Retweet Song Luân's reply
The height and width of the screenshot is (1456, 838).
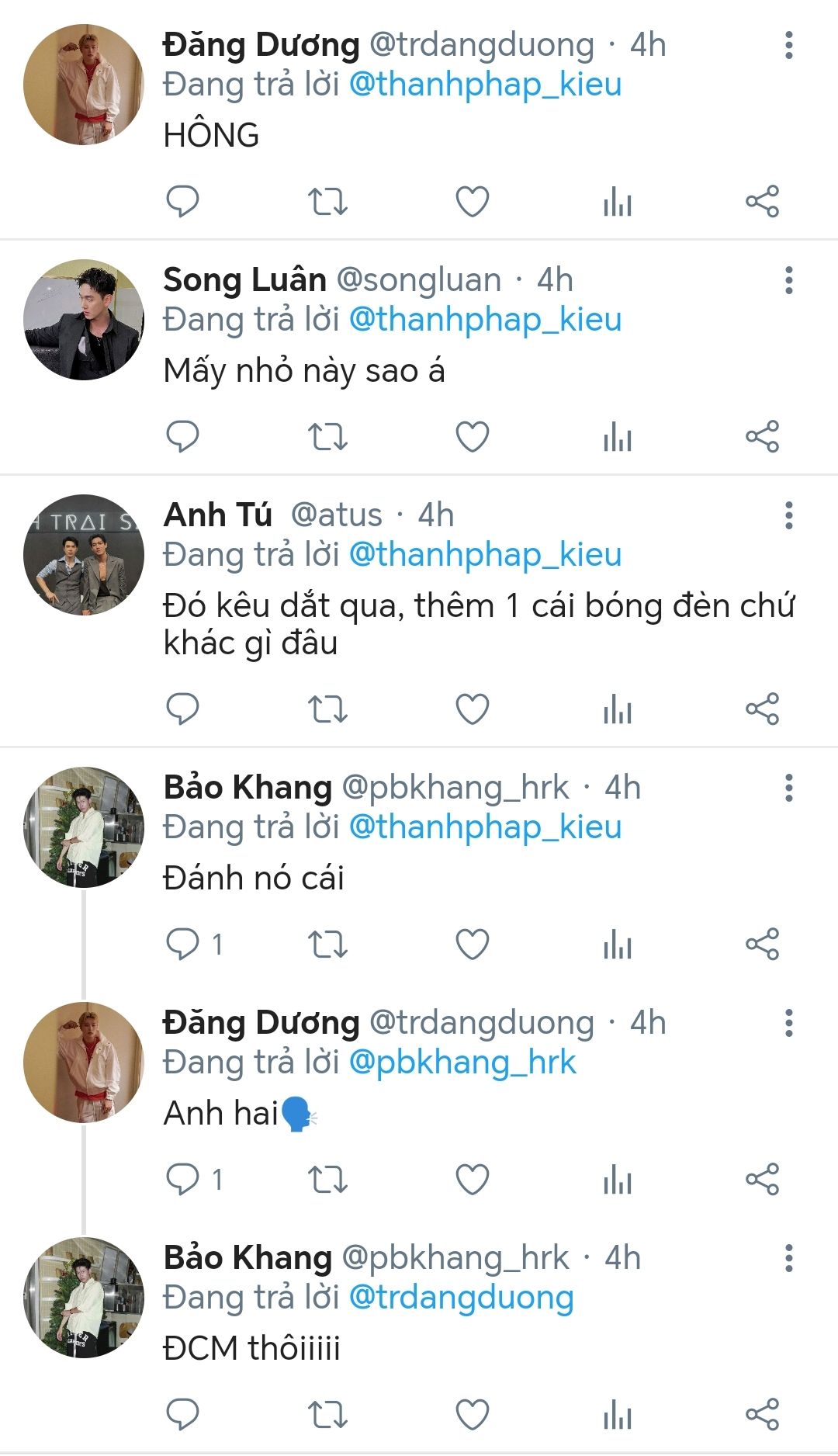(x=327, y=437)
